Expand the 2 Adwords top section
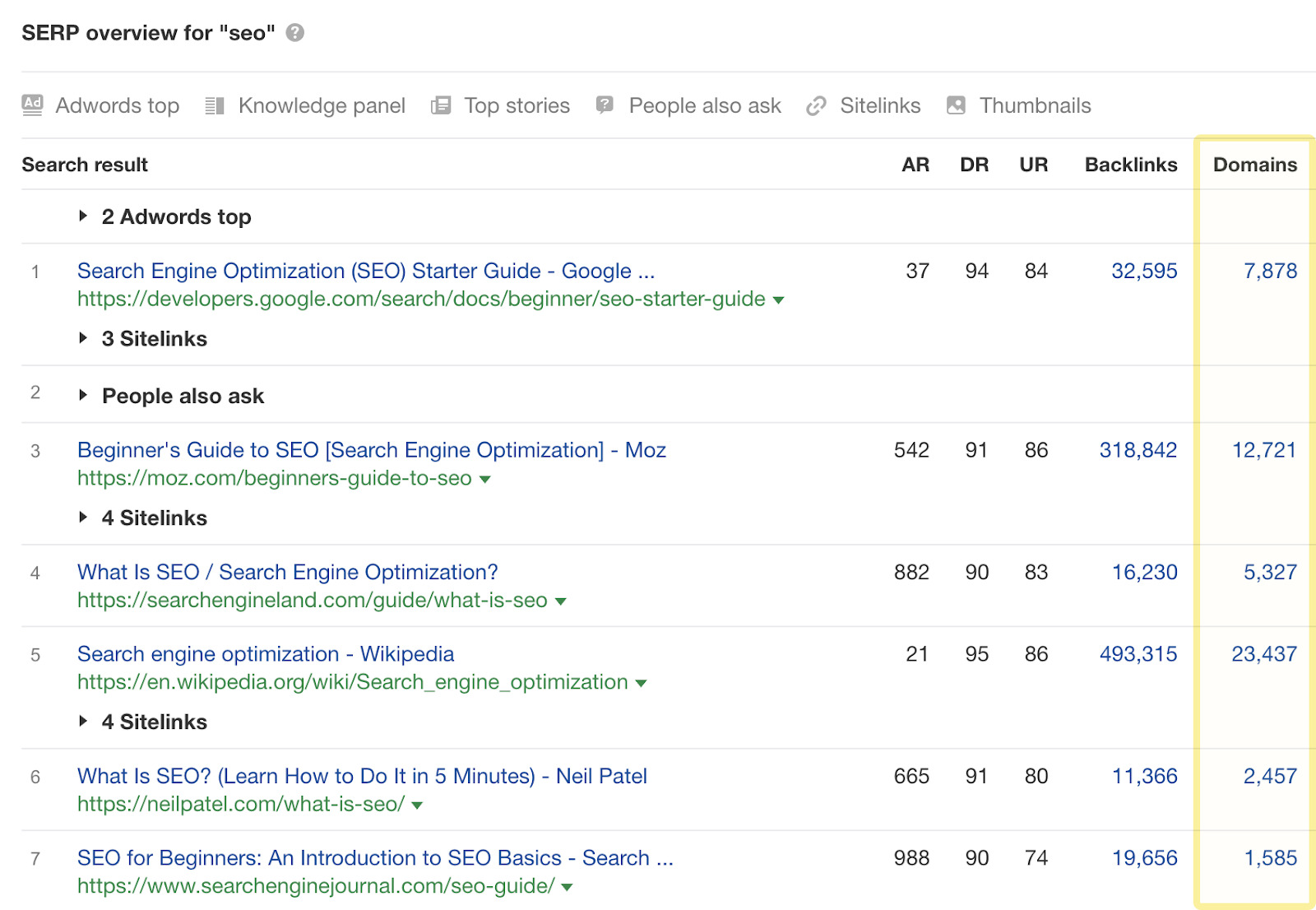This screenshot has width=1316, height=910. point(84,216)
